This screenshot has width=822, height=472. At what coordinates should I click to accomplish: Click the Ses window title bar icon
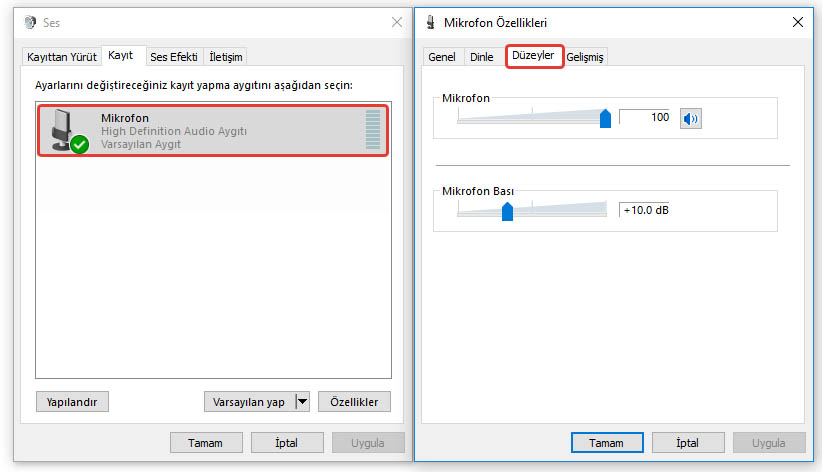29,22
